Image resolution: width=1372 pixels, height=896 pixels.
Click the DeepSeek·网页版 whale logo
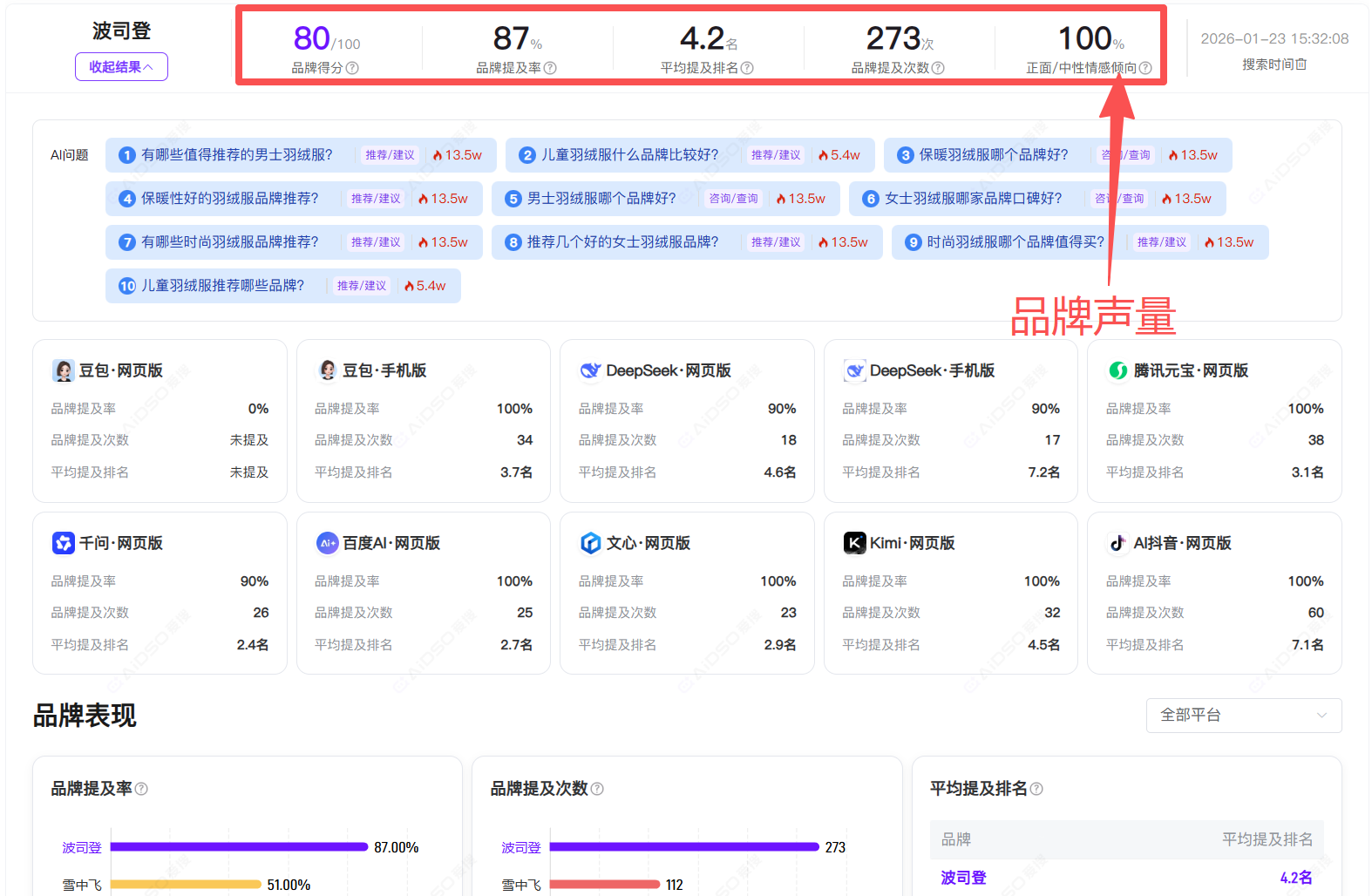590,370
